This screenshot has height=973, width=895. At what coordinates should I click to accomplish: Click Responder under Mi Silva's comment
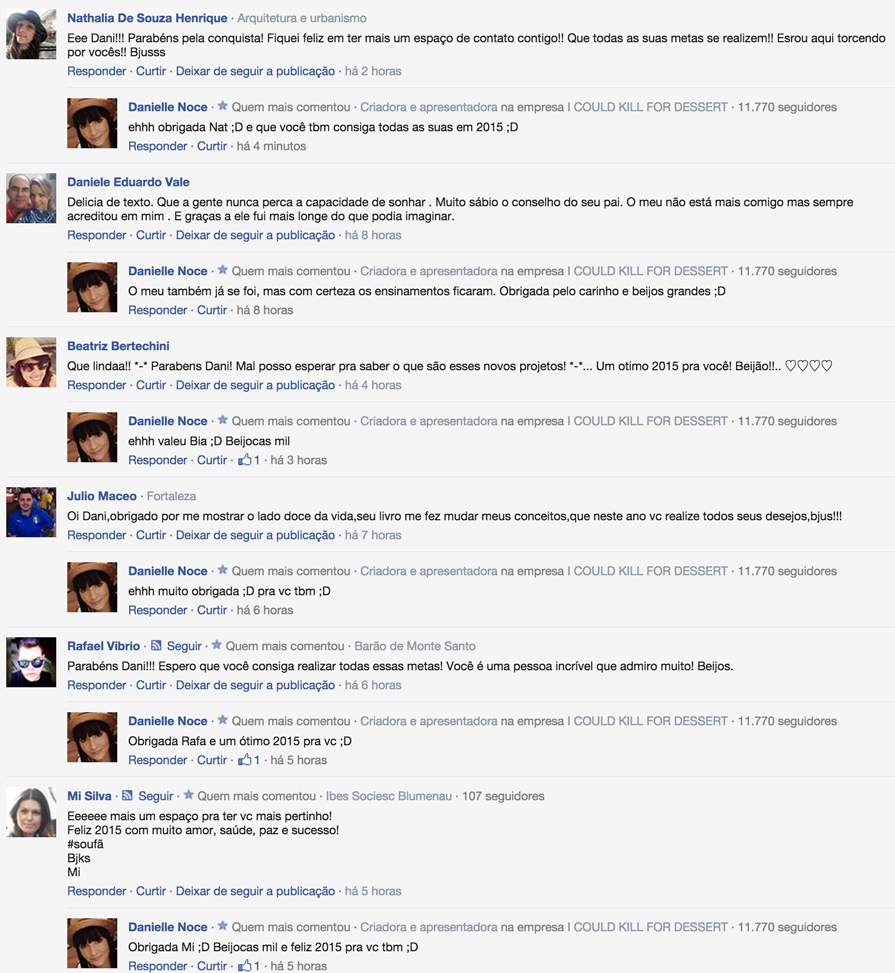click(97, 891)
